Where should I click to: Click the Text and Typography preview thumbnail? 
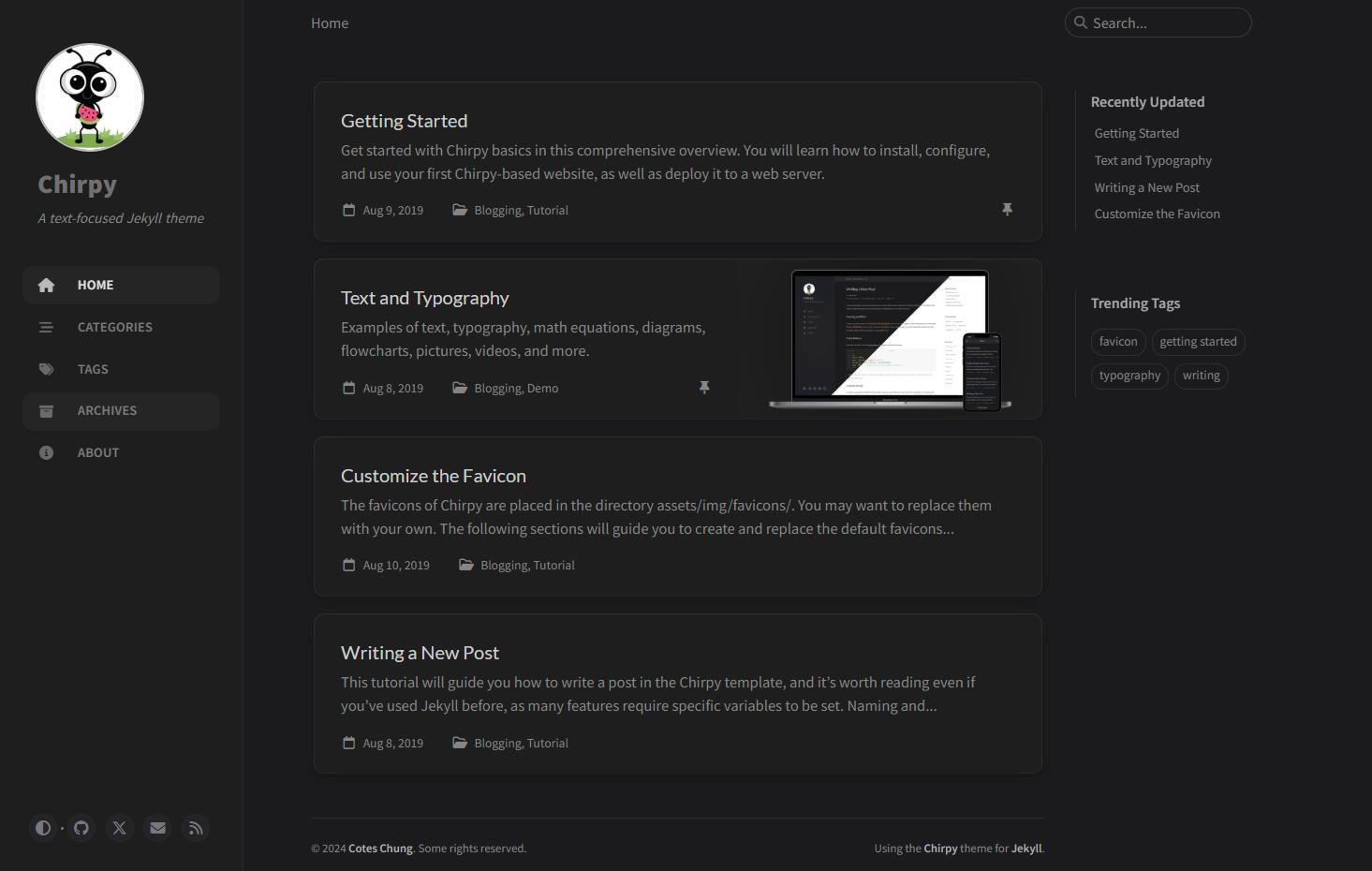(890, 339)
